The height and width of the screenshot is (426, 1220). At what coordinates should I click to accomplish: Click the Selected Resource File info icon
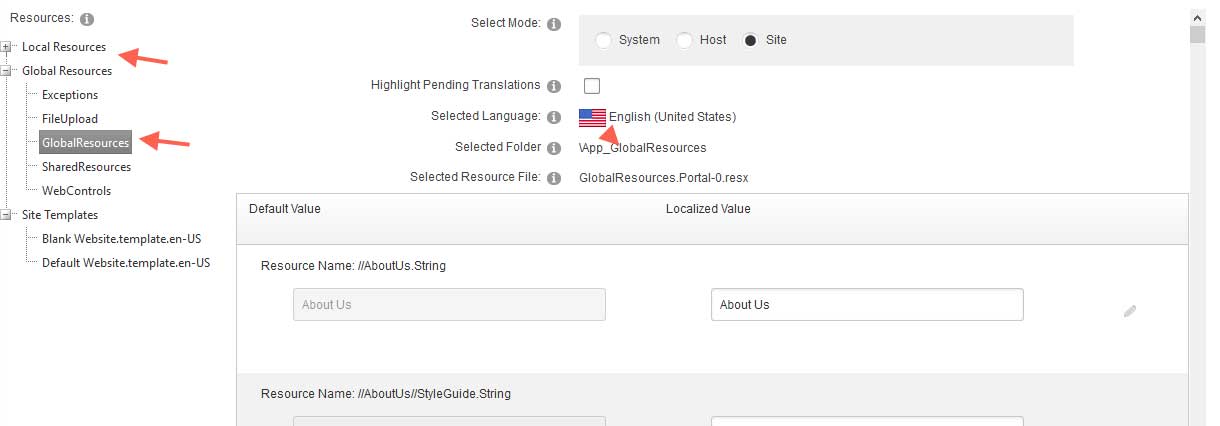coord(555,178)
